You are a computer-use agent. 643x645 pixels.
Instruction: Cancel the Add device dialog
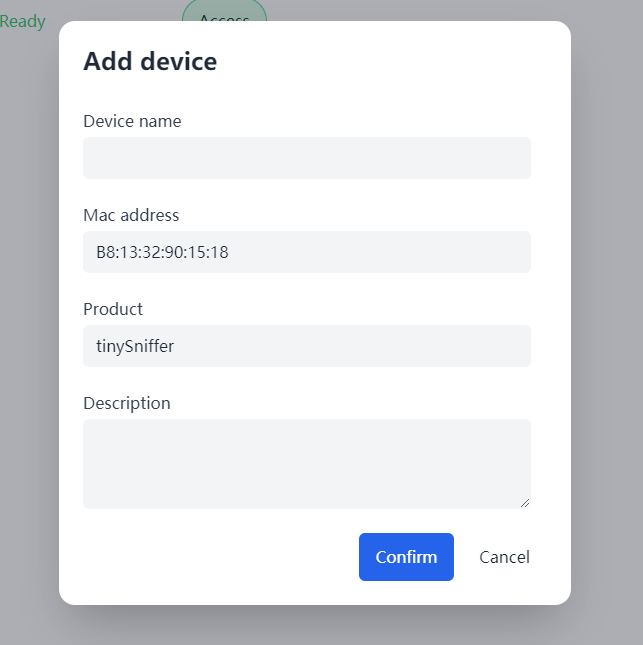click(x=504, y=557)
